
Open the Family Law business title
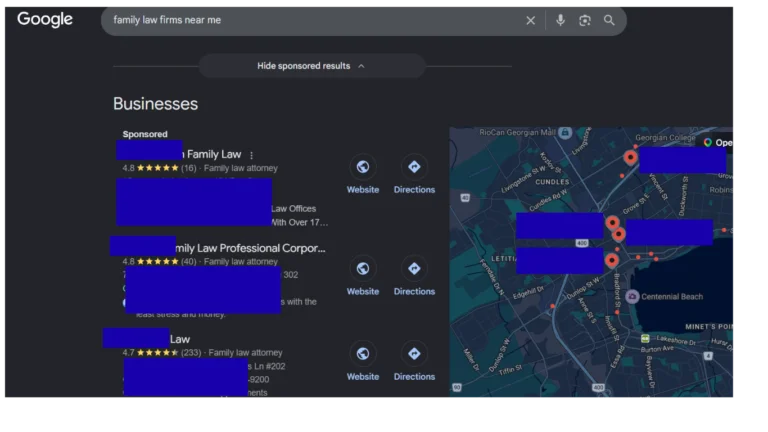214,154
